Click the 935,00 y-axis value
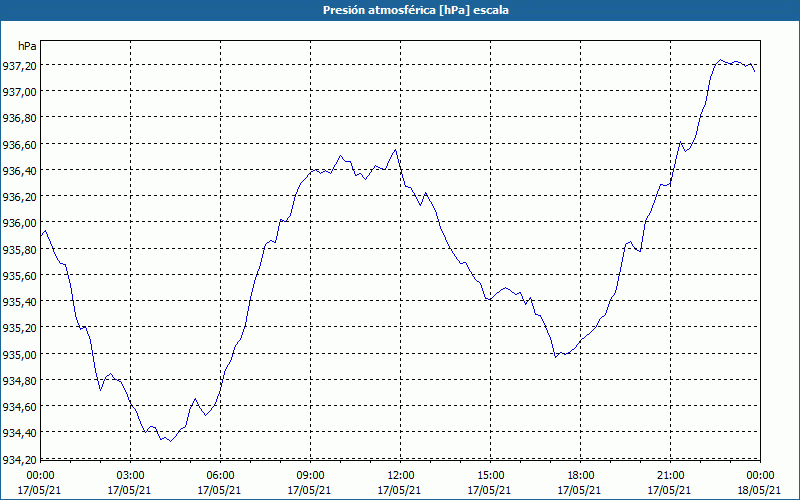This screenshot has height=500, width=800. 20,354
